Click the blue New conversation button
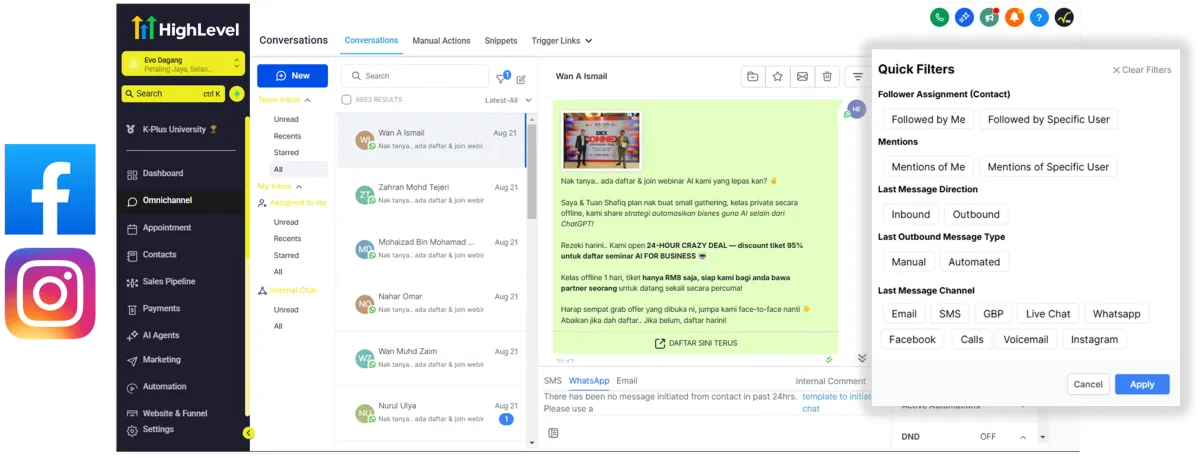Image resolution: width=1200 pixels, height=458 pixels. (292, 76)
